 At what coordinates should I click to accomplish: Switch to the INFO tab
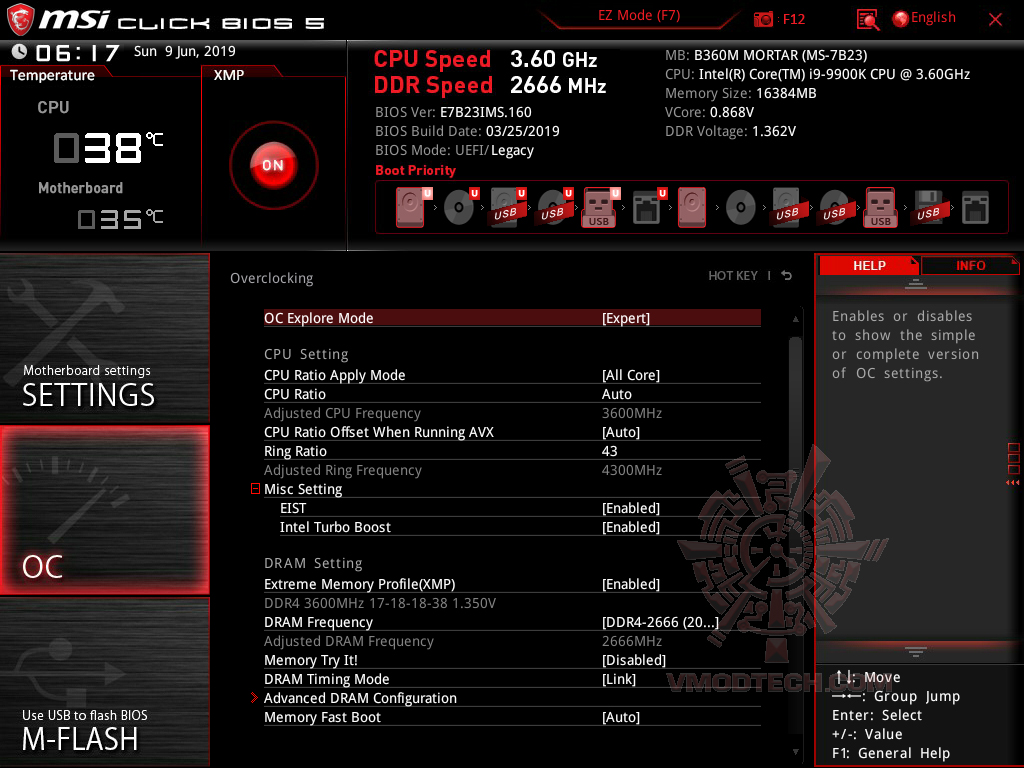(x=969, y=265)
